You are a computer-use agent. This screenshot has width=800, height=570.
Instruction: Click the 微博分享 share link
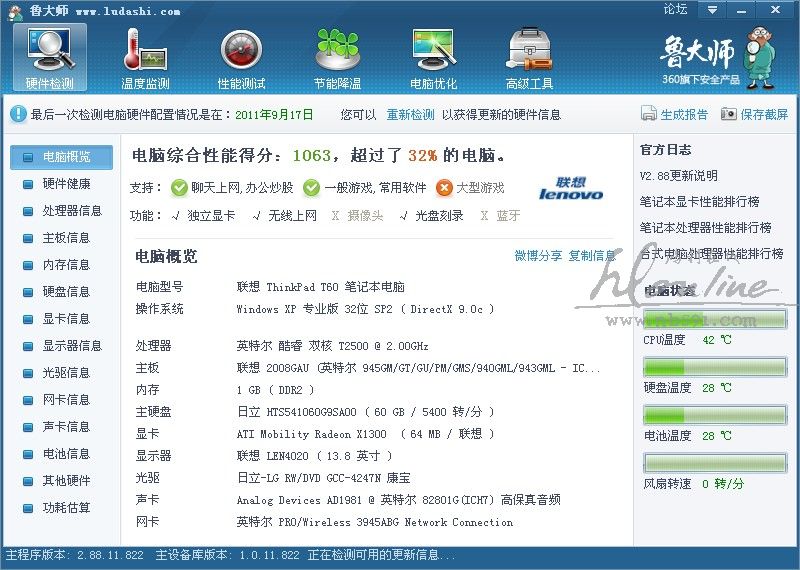point(538,256)
